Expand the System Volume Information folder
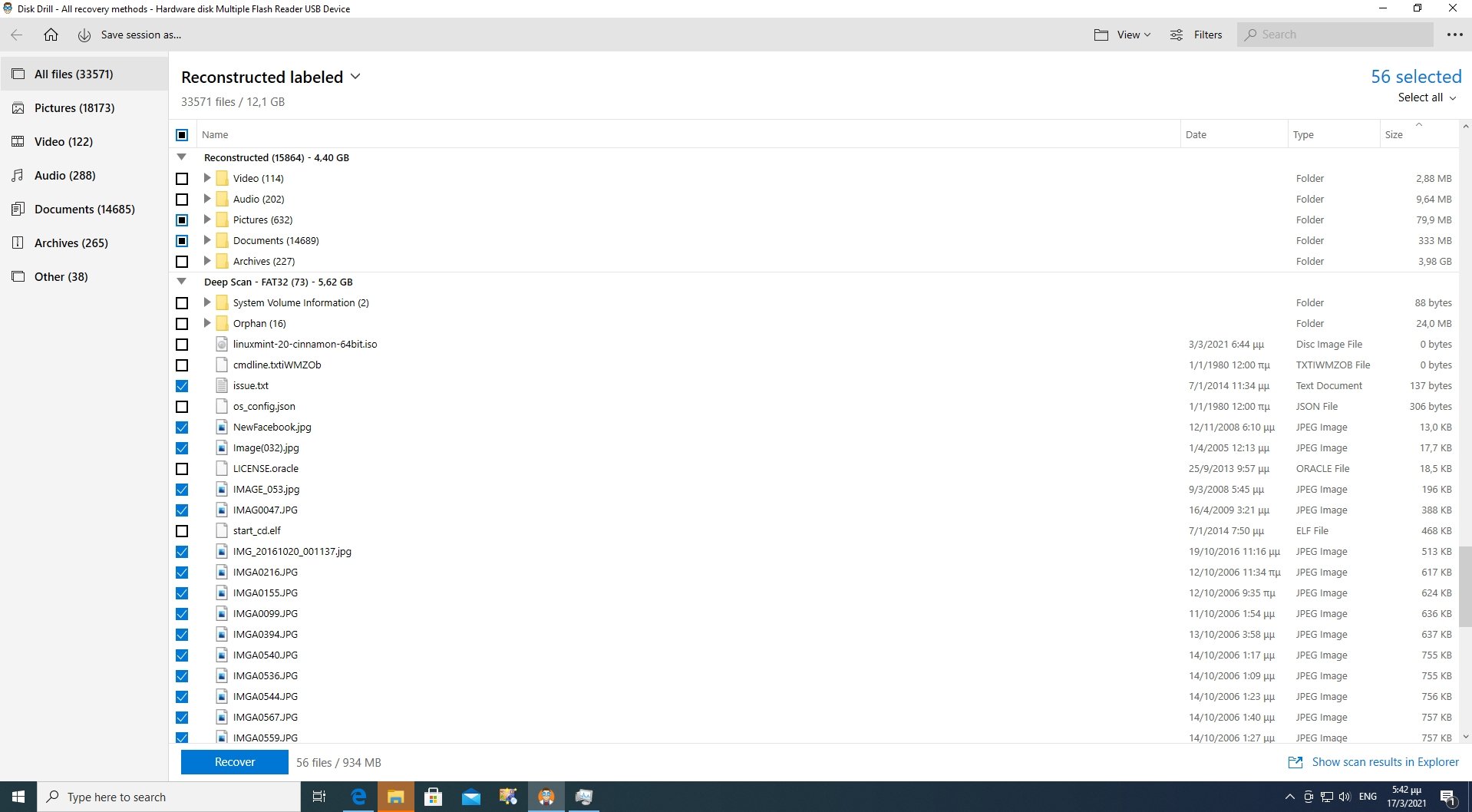 pyautogui.click(x=206, y=302)
